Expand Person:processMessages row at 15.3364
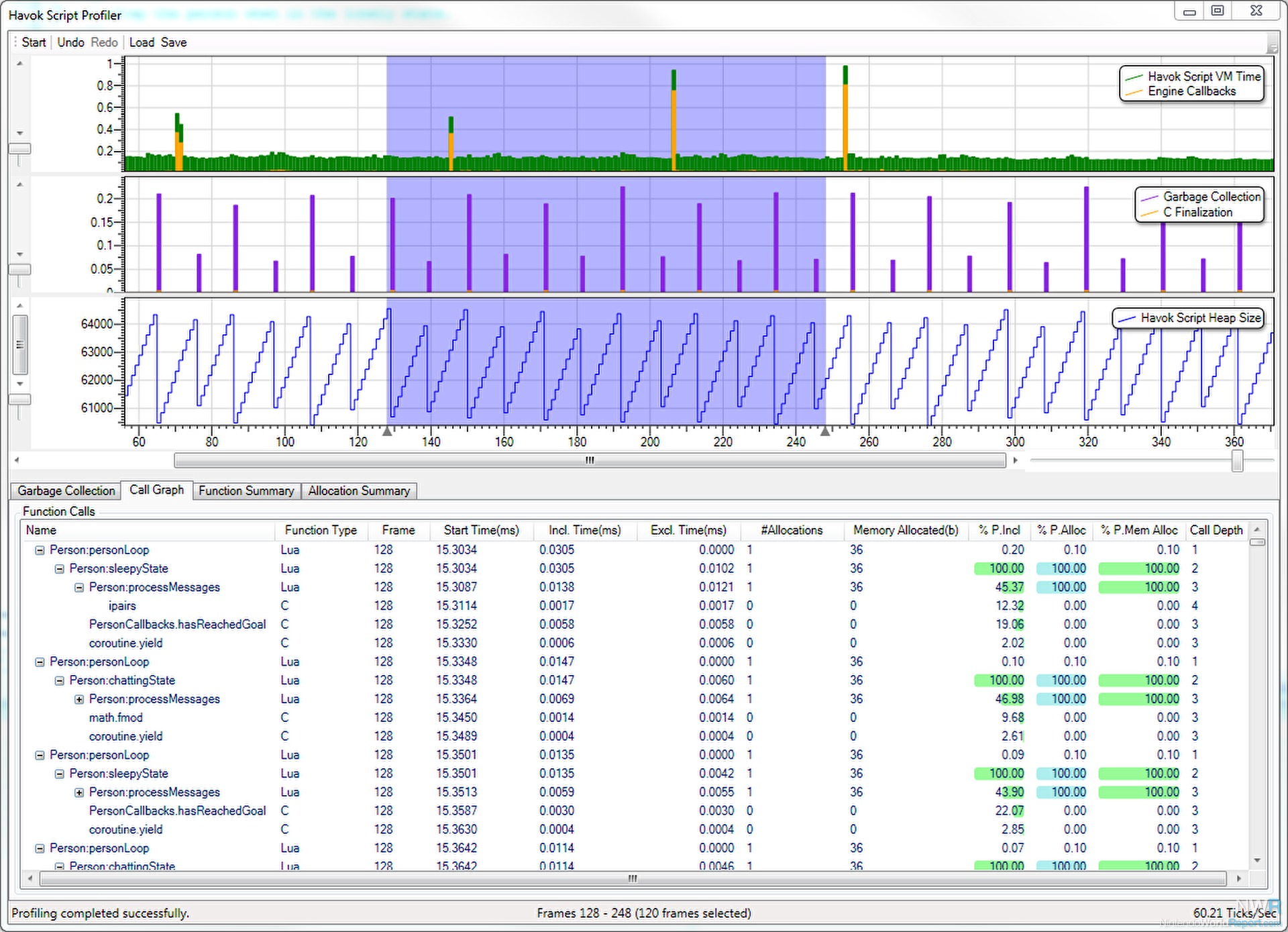 coord(79,699)
